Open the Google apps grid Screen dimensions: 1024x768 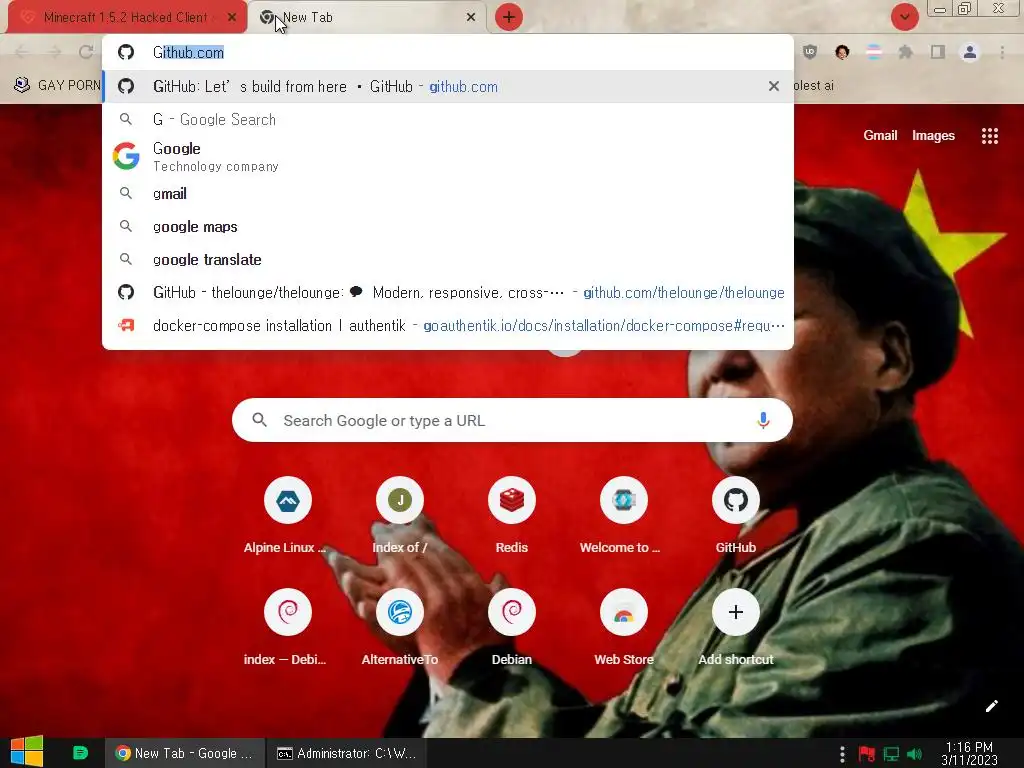pyautogui.click(x=989, y=136)
